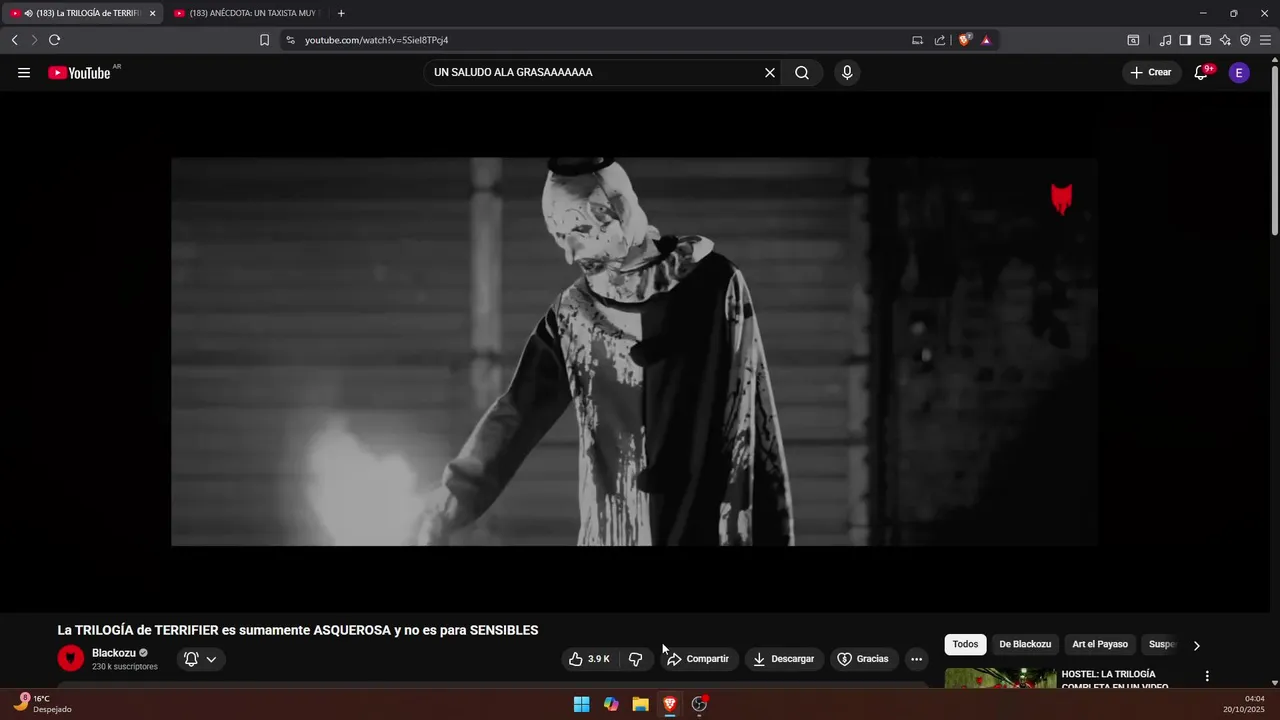Click the Terrifier video player frame

point(634,351)
